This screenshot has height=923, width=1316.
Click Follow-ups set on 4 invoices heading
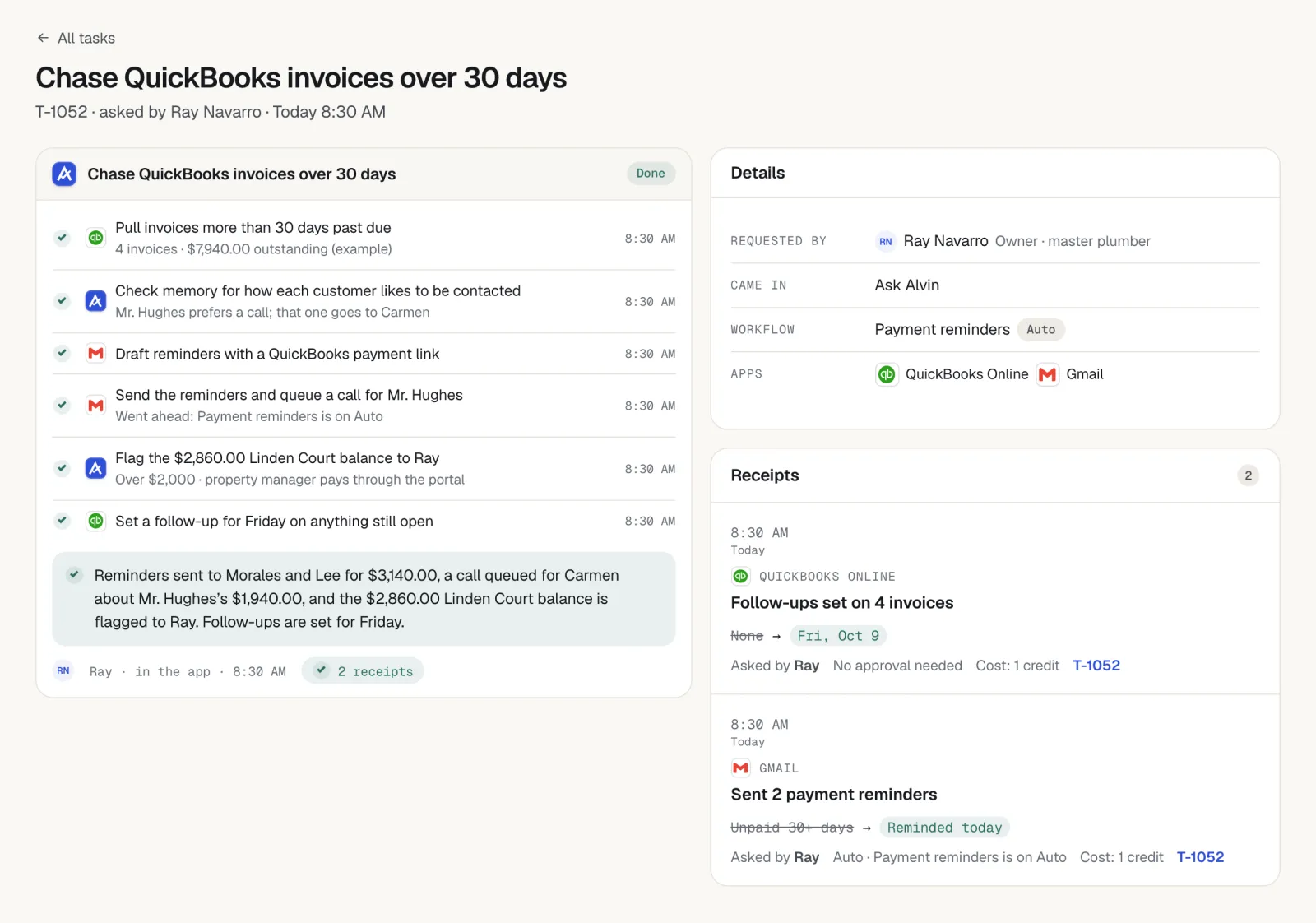pos(841,603)
